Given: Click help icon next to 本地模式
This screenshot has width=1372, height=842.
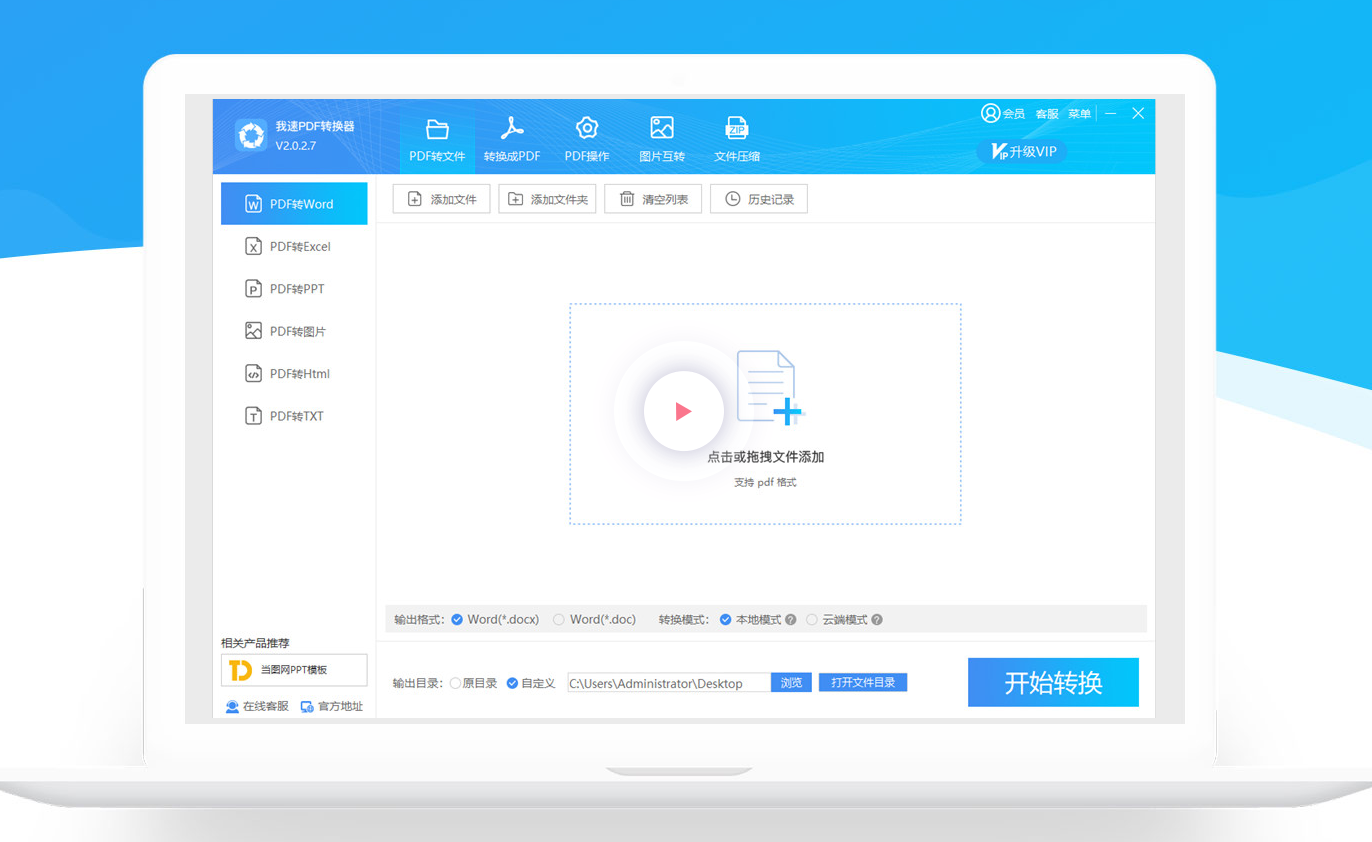Looking at the screenshot, I should [791, 620].
